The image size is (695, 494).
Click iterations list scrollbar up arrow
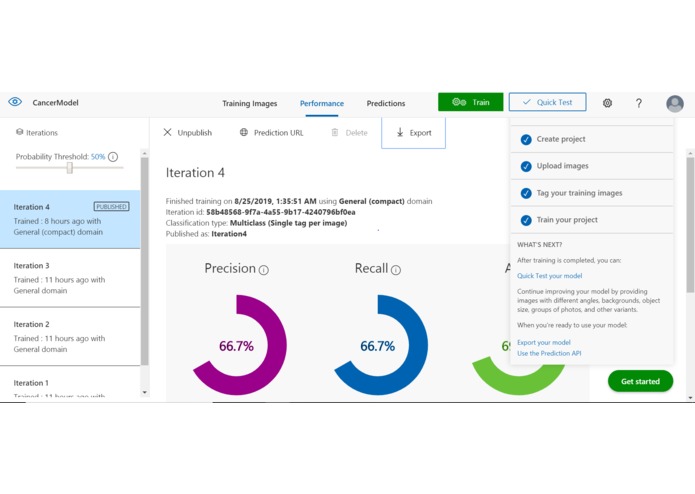(144, 153)
